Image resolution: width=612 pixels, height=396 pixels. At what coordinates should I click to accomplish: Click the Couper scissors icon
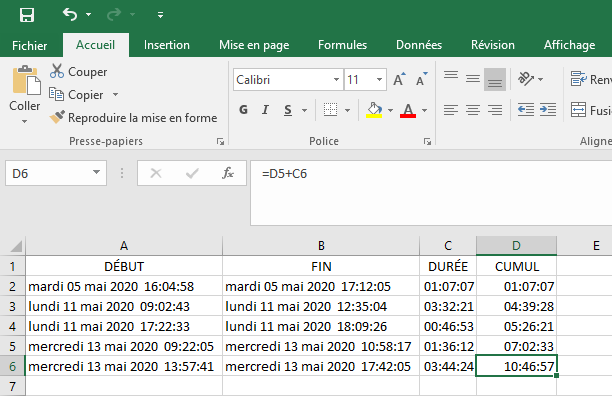click(57, 71)
